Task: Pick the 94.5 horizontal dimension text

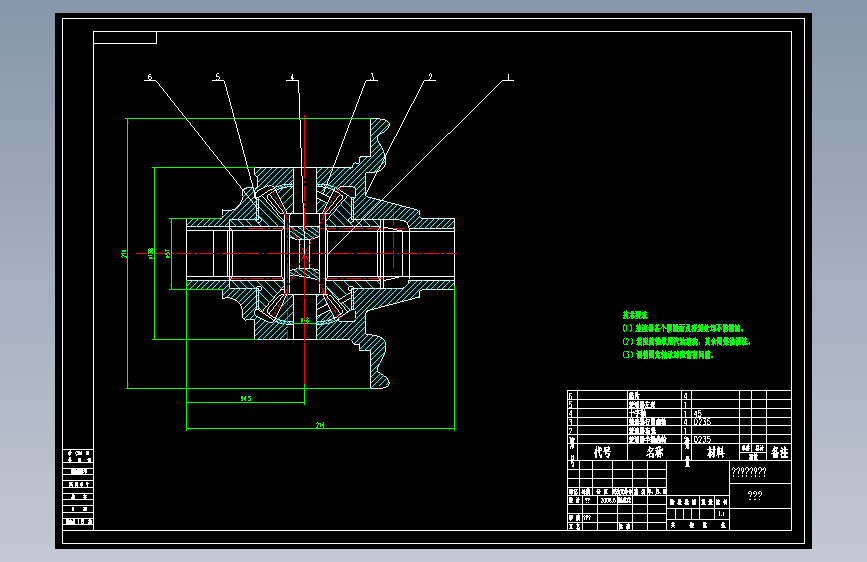Action: tap(246, 398)
